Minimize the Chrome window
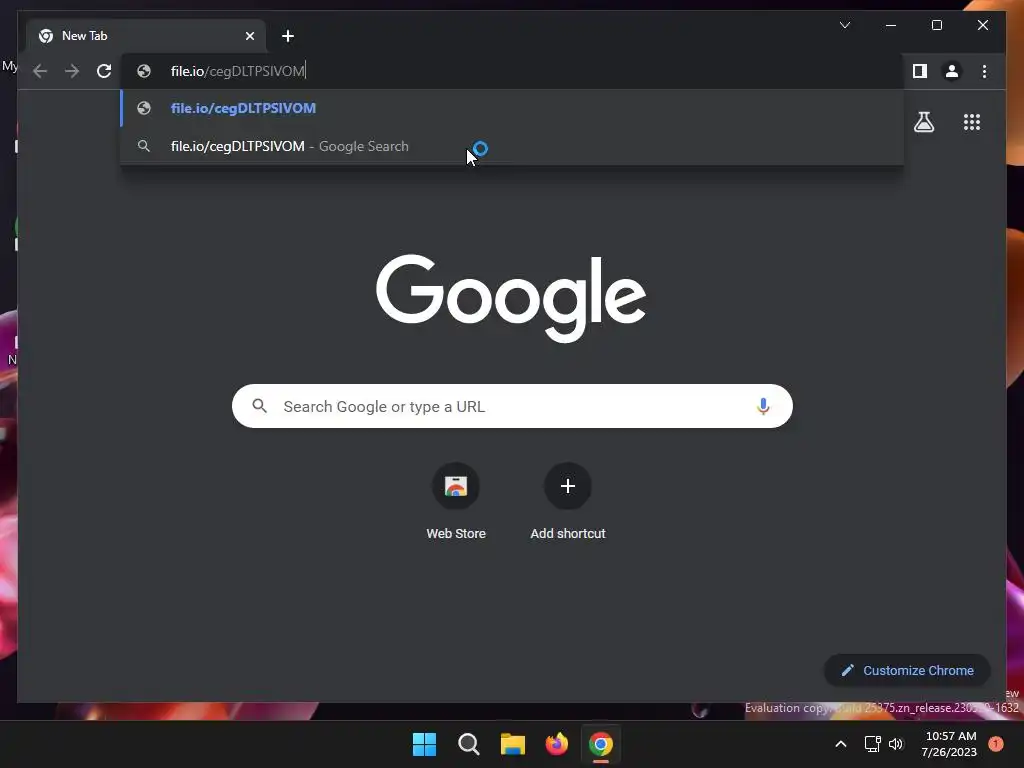 [891, 25]
